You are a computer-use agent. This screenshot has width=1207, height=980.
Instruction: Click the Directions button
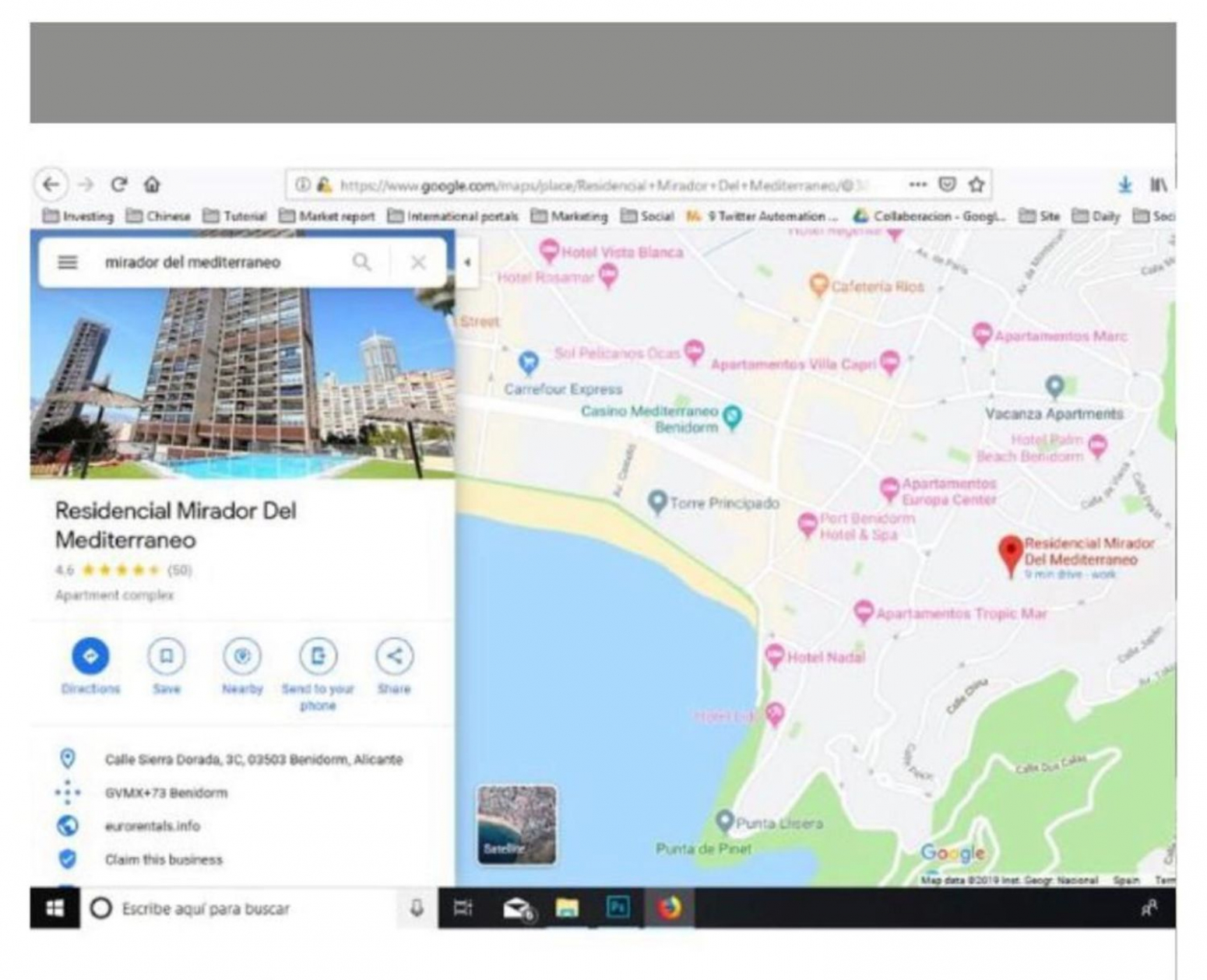[x=90, y=656]
